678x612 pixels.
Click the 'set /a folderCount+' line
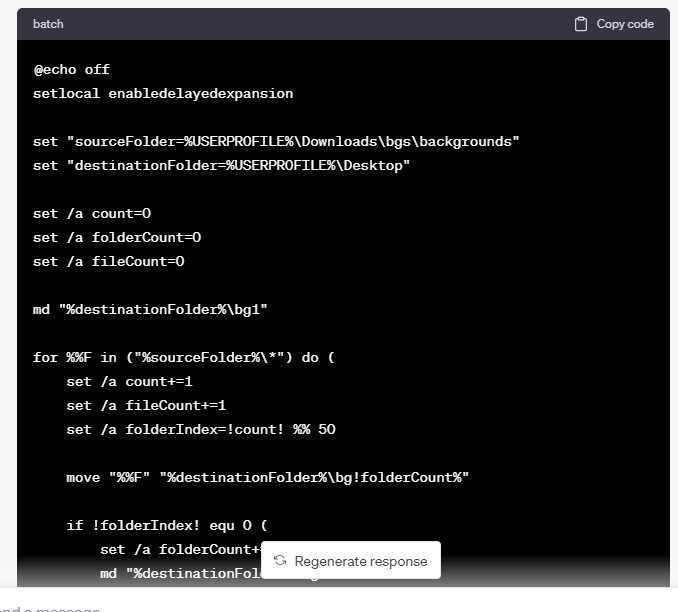click(x=181, y=549)
